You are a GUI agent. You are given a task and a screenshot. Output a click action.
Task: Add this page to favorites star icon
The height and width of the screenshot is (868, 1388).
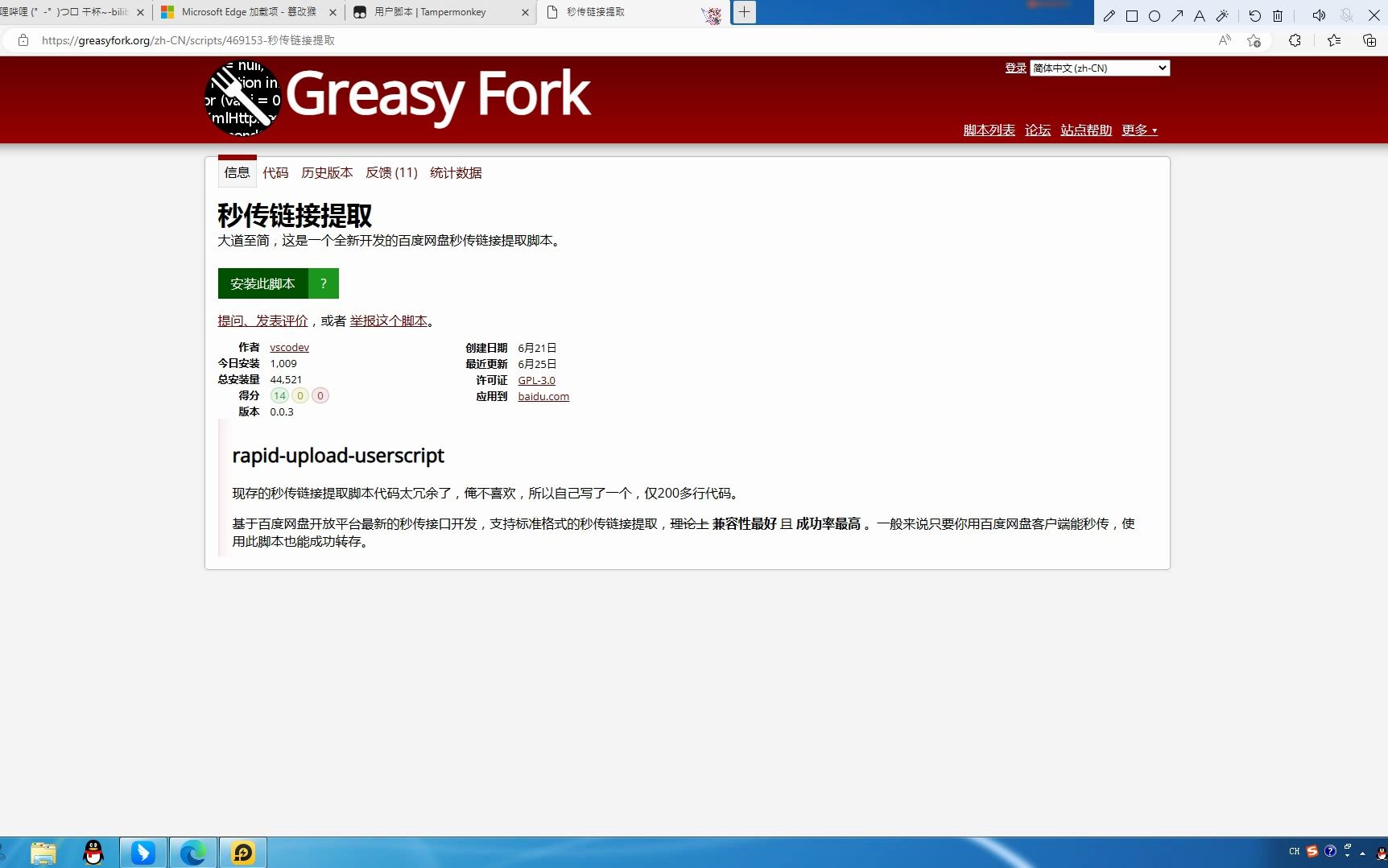[x=1254, y=40]
